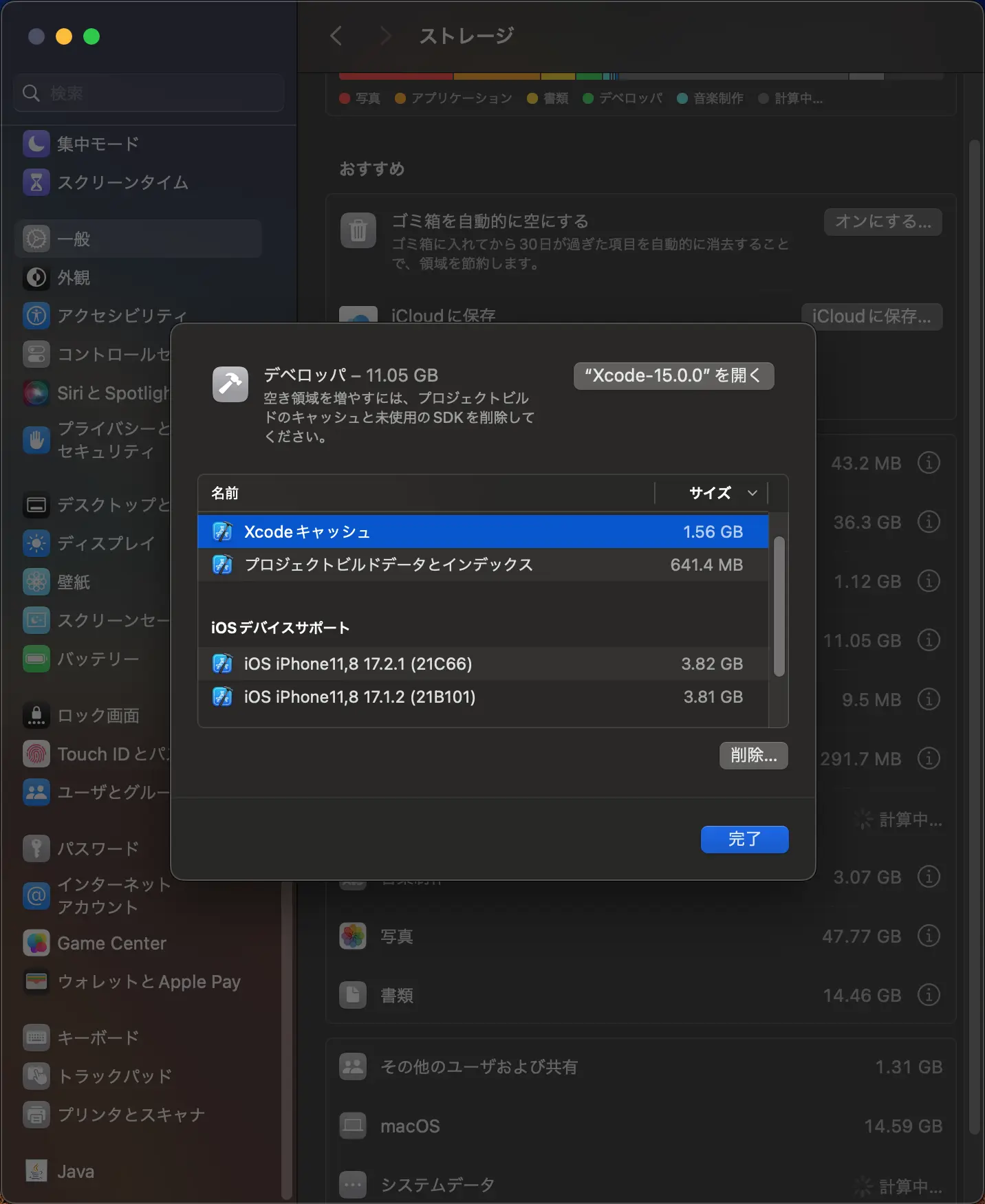This screenshot has height=1204, width=985.
Task: Open 壁紙 wallpaper icon
Action: tap(36, 582)
